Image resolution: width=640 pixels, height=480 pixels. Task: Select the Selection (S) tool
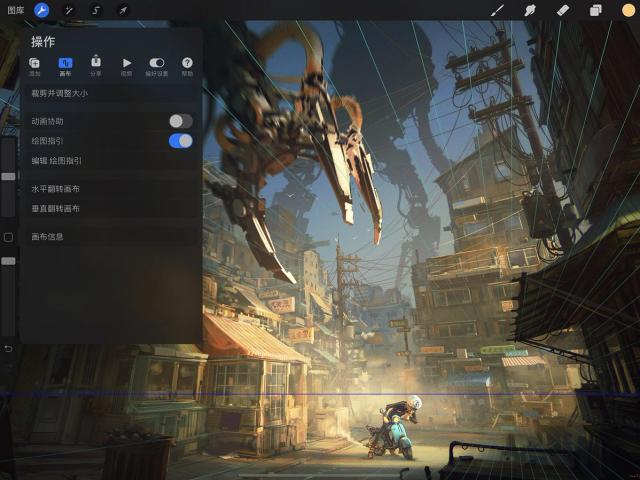click(x=96, y=10)
